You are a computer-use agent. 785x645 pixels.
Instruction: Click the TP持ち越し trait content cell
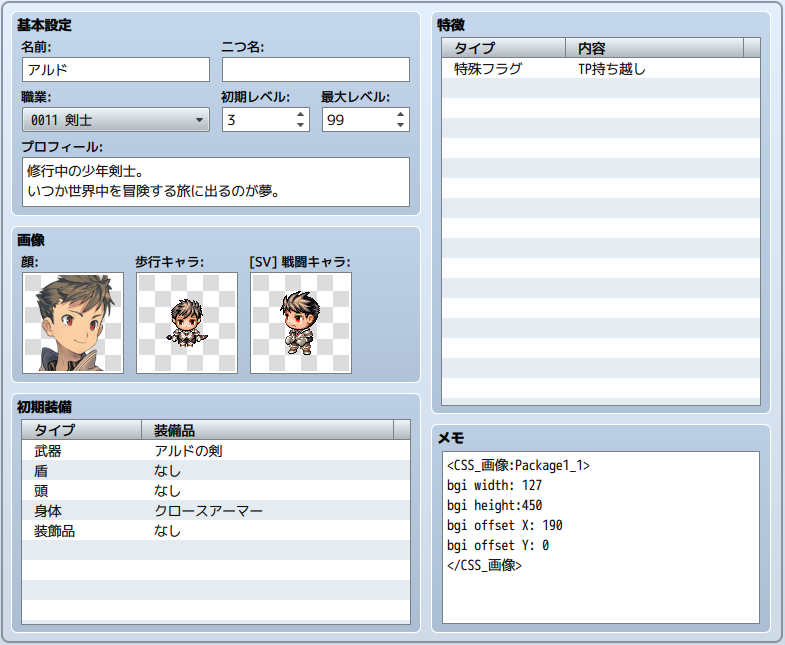pos(612,69)
